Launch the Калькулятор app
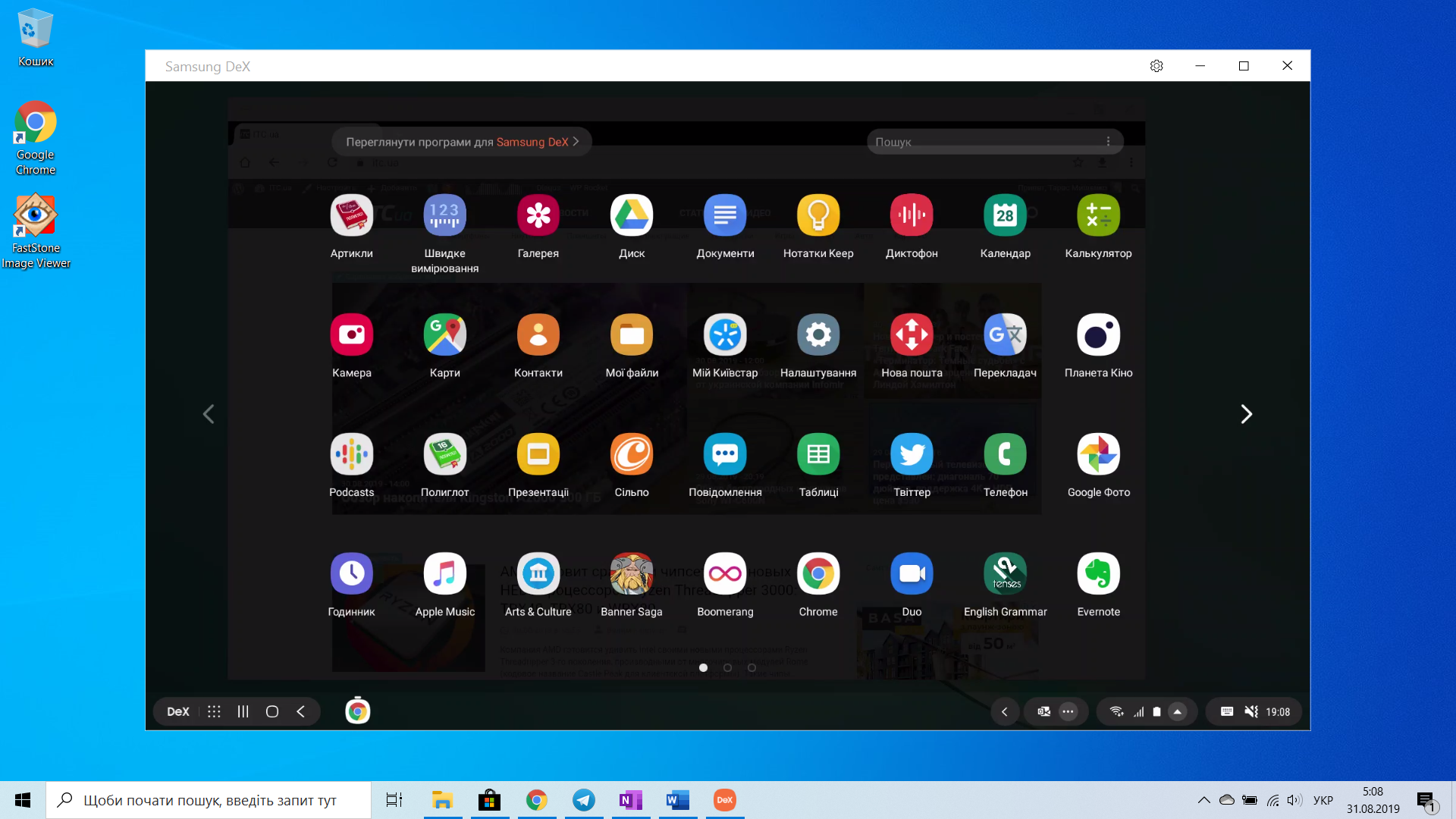 click(1098, 215)
